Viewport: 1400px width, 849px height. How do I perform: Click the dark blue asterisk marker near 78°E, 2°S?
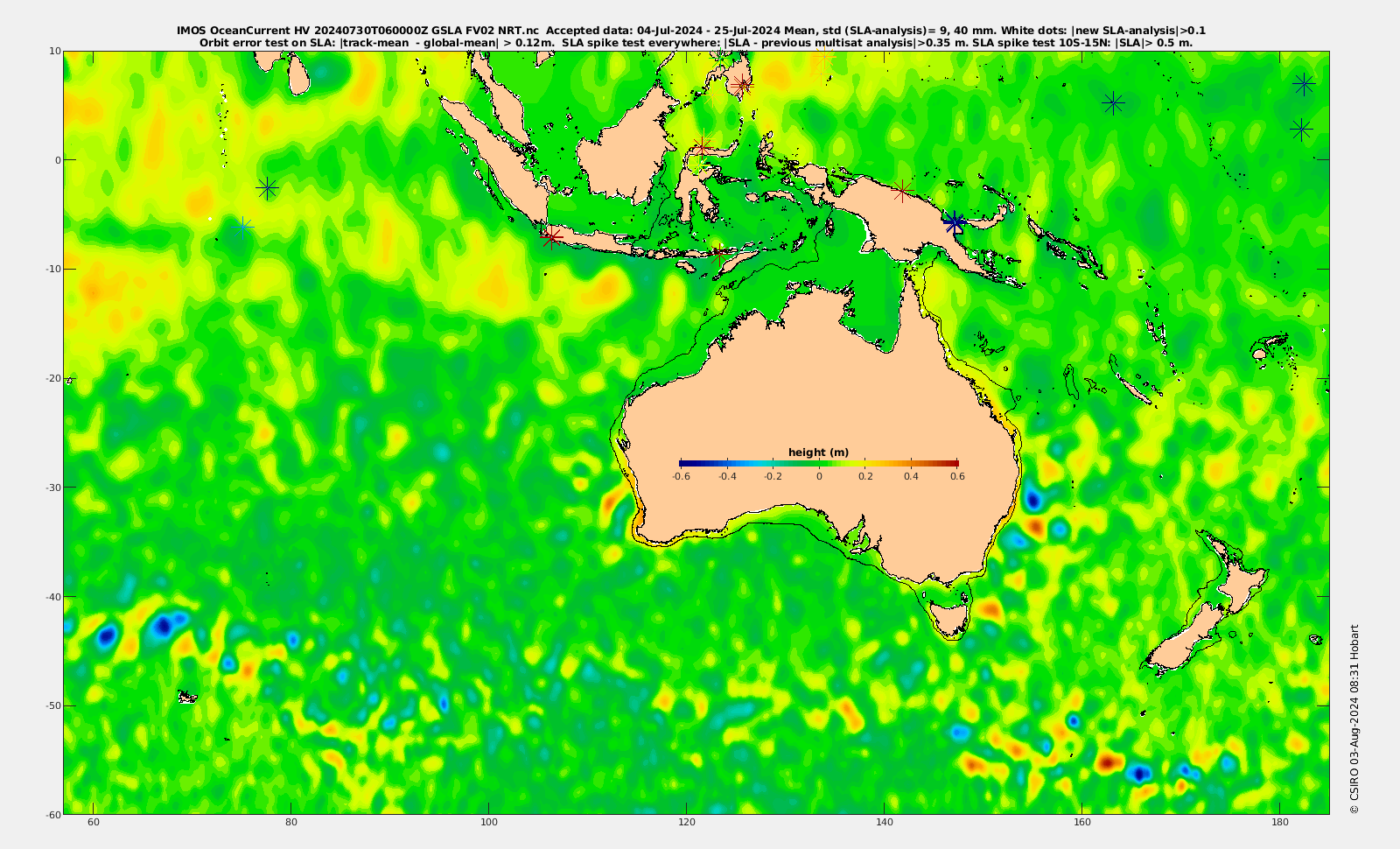pyautogui.click(x=267, y=187)
